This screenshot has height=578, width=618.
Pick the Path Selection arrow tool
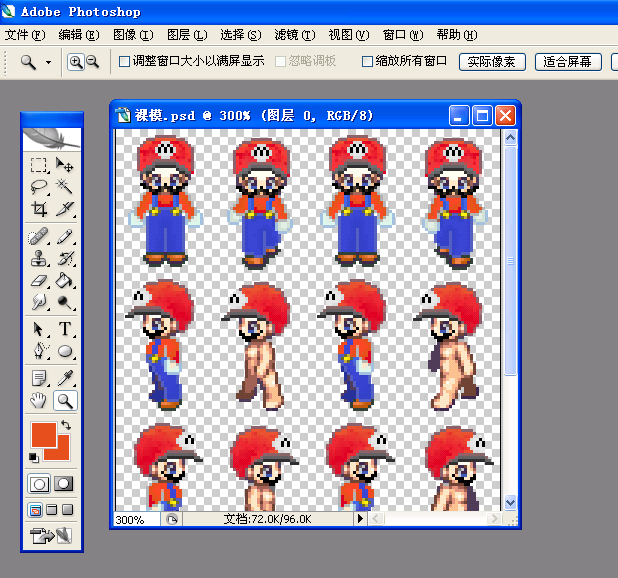(x=39, y=329)
